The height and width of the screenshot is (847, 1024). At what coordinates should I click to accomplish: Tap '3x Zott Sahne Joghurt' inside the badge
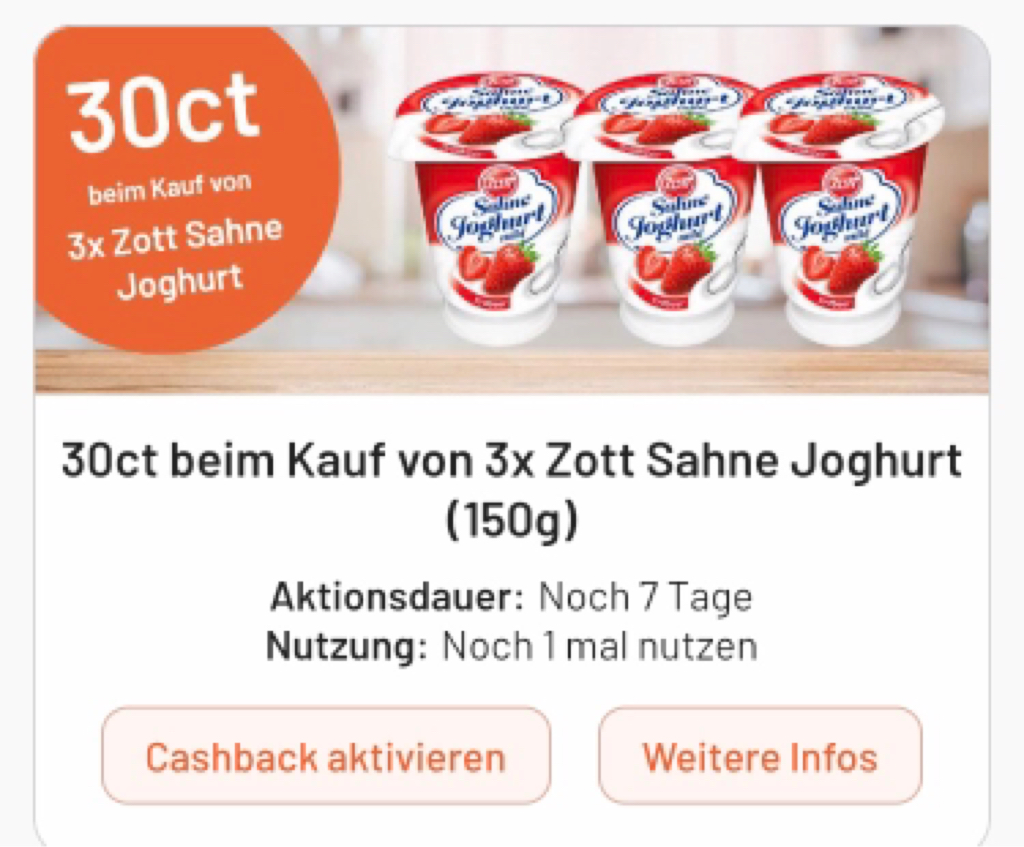176,259
